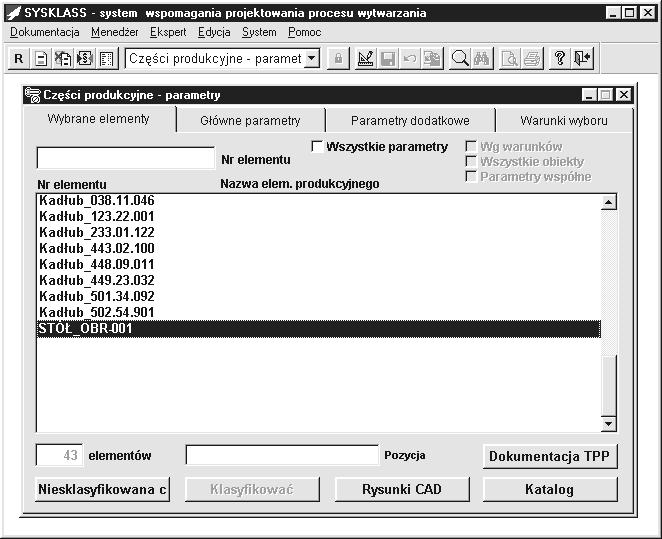Viewport: 662px width, 539px height.
Task: Select list row Kadłub_502.54.901
Action: (319, 313)
